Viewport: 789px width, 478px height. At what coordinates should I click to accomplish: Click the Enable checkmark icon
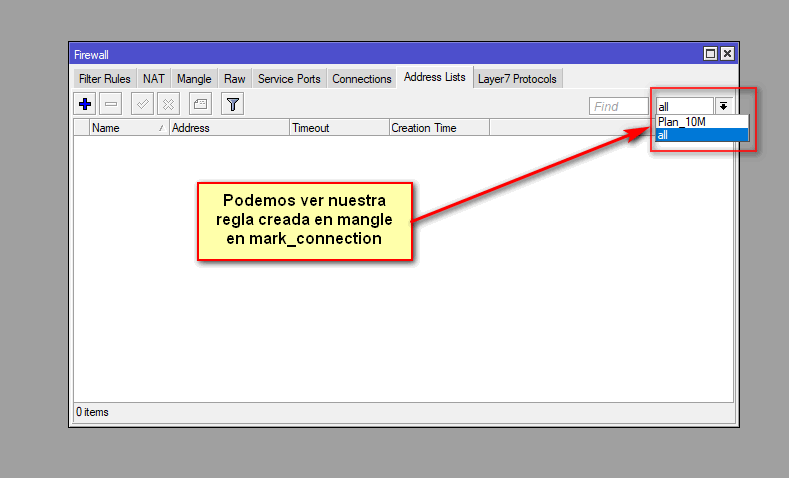click(x=143, y=104)
